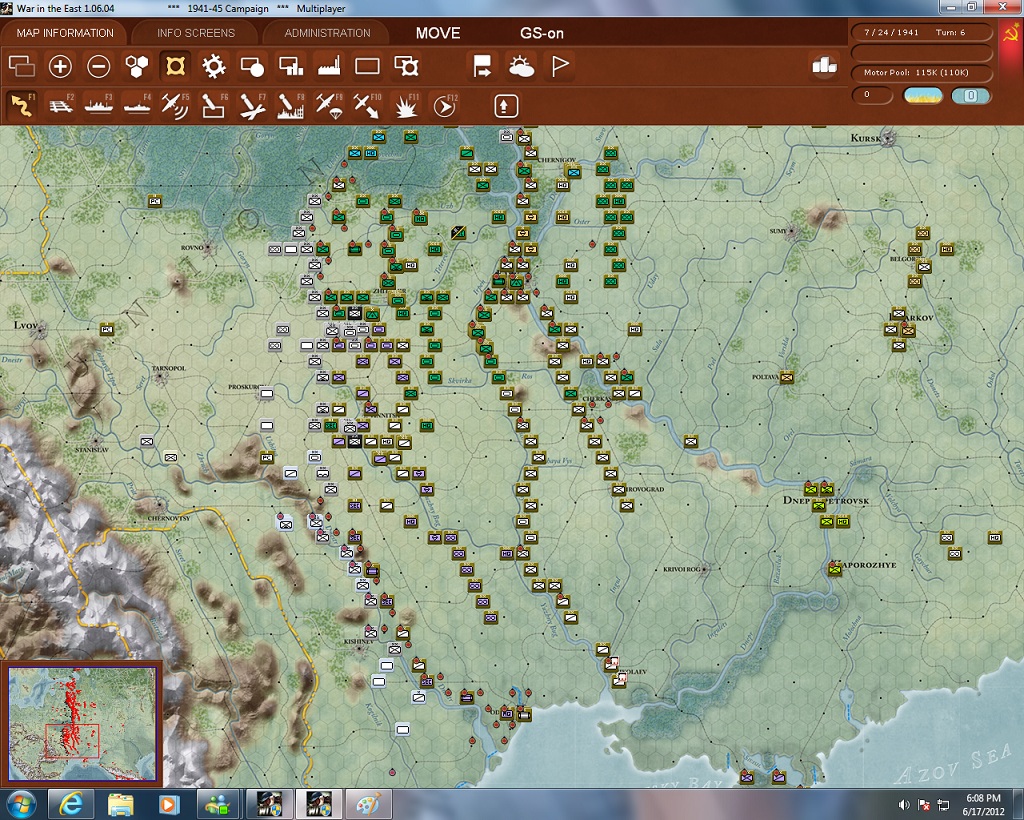1024x820 pixels.
Task: Open the Paint app in taskbar
Action: click(x=369, y=804)
